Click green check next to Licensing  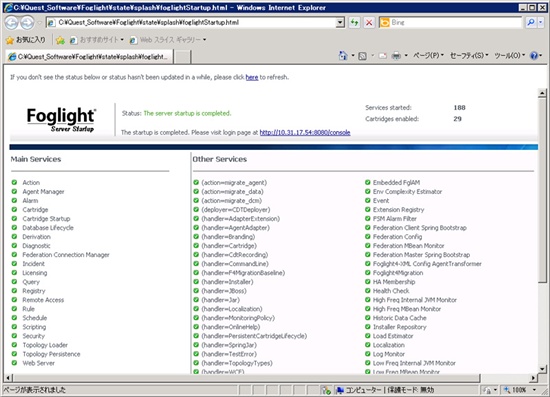(14, 272)
